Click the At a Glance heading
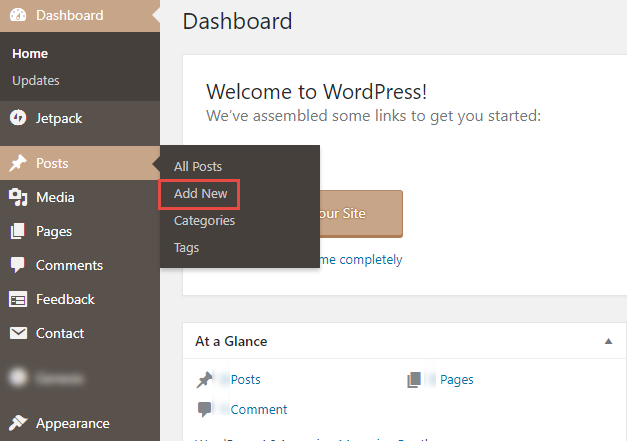Image resolution: width=627 pixels, height=441 pixels. (231, 341)
